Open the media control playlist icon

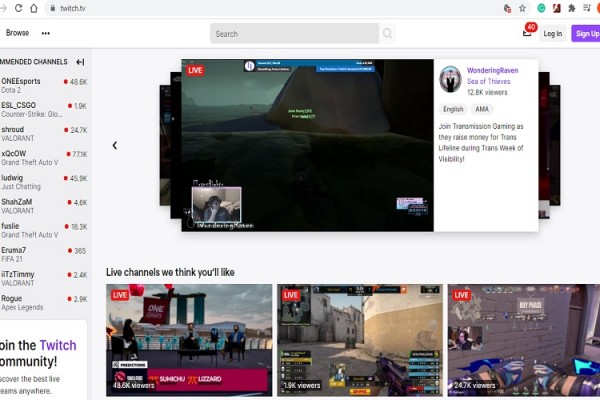point(587,8)
